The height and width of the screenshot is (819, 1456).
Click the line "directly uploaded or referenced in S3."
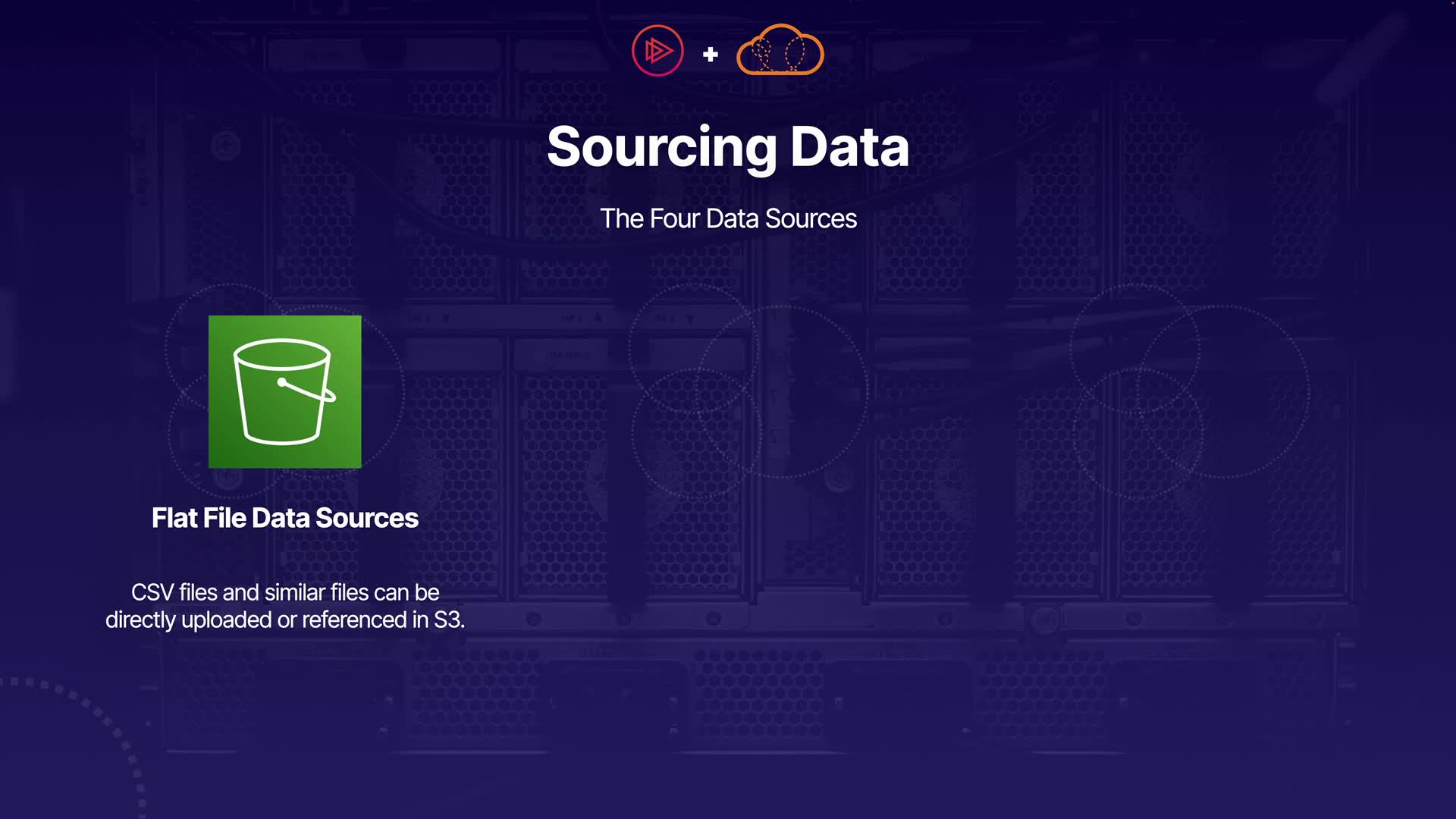click(x=285, y=620)
